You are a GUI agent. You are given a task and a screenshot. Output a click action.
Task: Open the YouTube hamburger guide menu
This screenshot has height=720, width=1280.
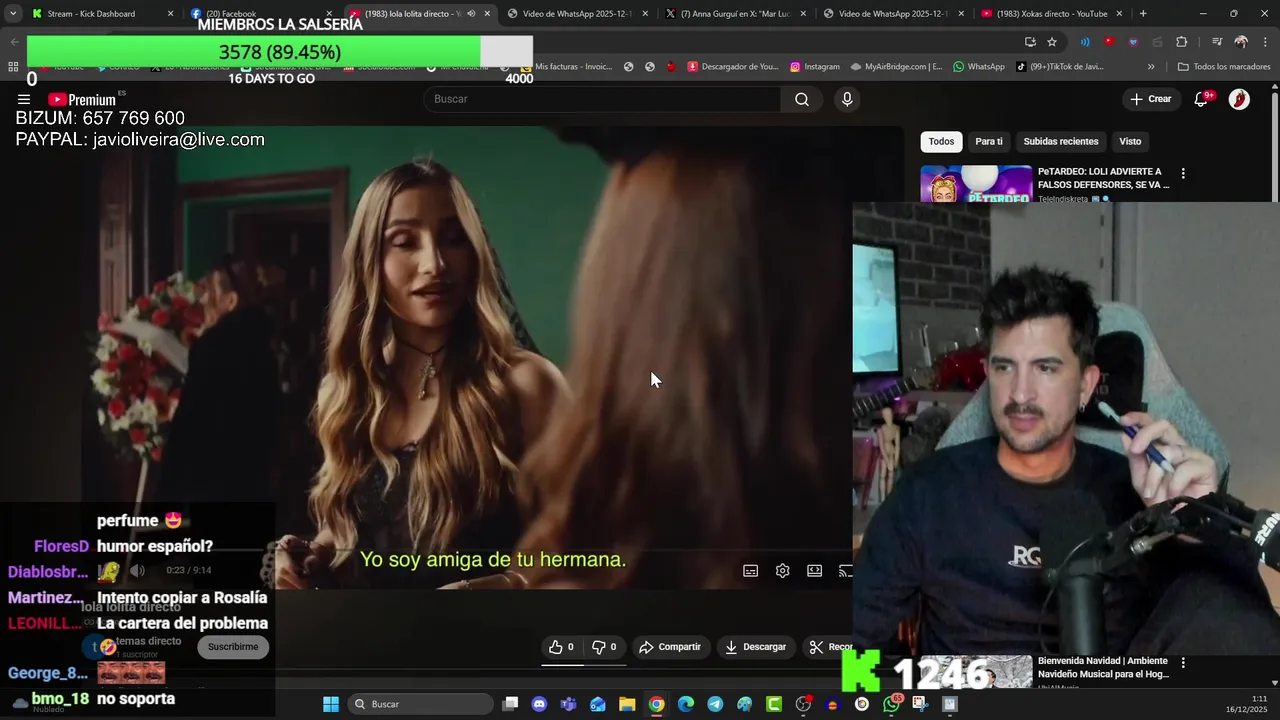tap(24, 99)
